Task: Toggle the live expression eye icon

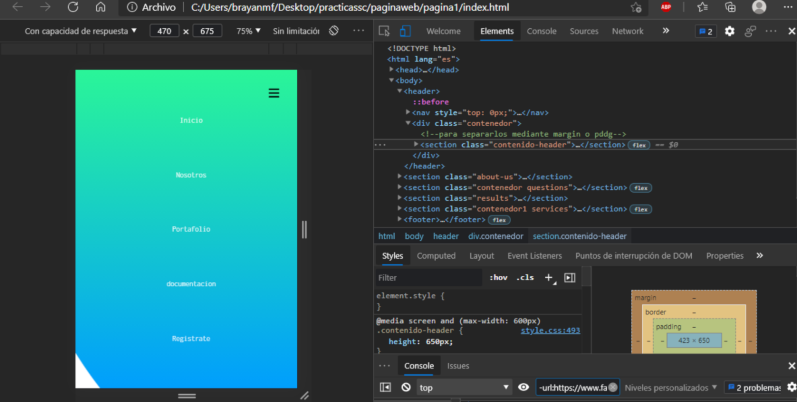Action: click(x=523, y=387)
